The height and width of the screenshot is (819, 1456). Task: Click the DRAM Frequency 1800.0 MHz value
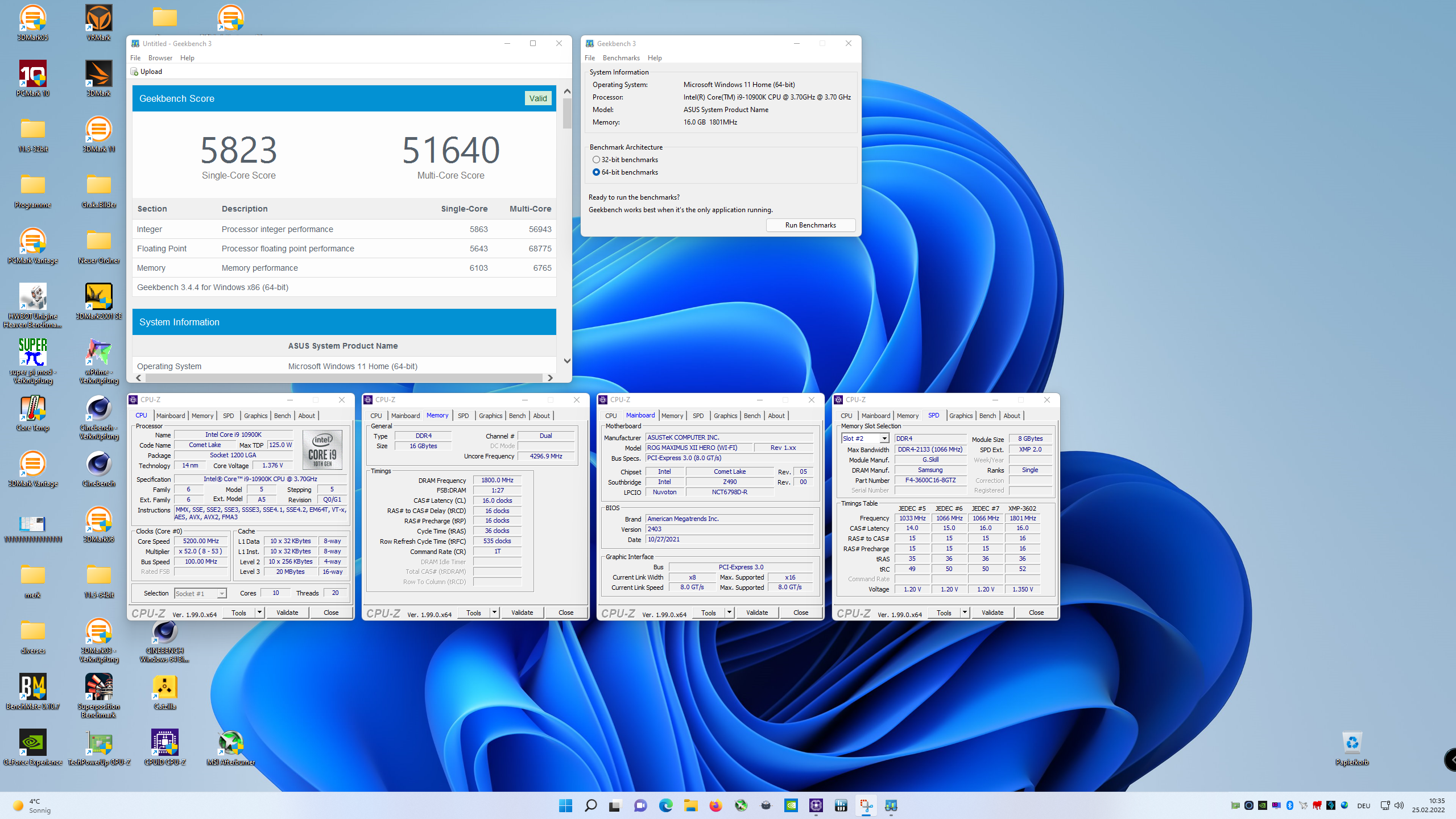click(x=497, y=481)
